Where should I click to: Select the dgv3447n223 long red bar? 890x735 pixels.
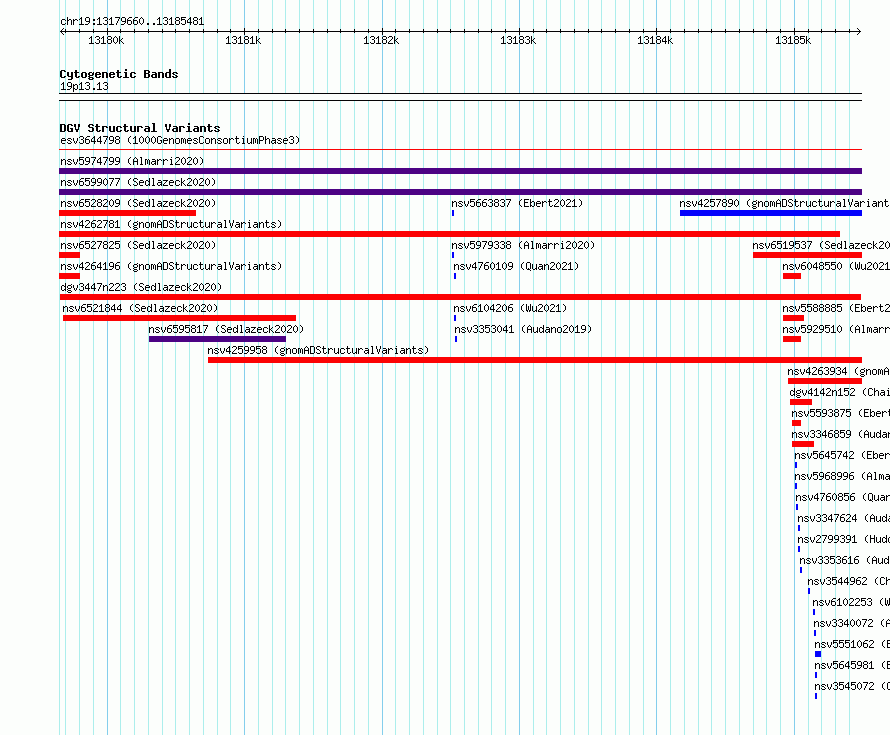460,297
